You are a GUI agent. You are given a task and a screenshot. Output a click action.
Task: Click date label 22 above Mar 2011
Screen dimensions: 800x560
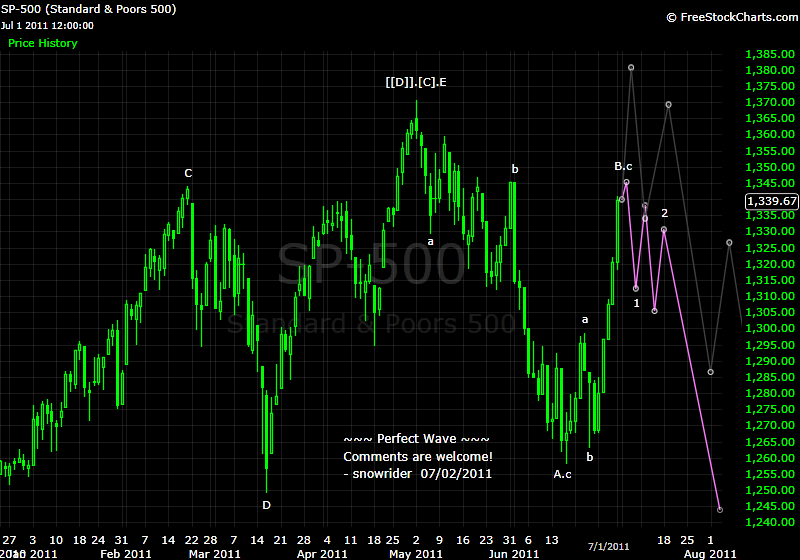(192, 540)
